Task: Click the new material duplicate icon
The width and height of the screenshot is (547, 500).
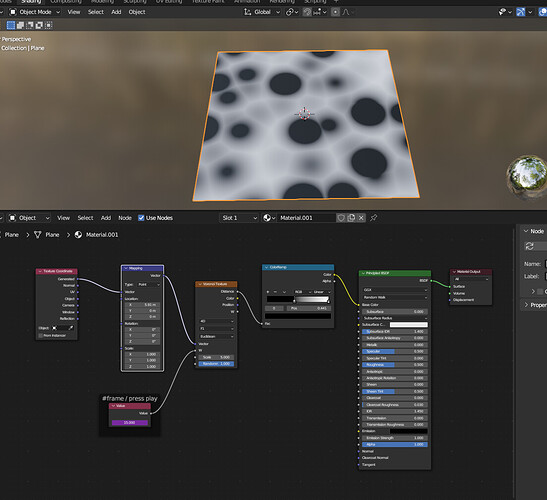Action: tap(351, 218)
